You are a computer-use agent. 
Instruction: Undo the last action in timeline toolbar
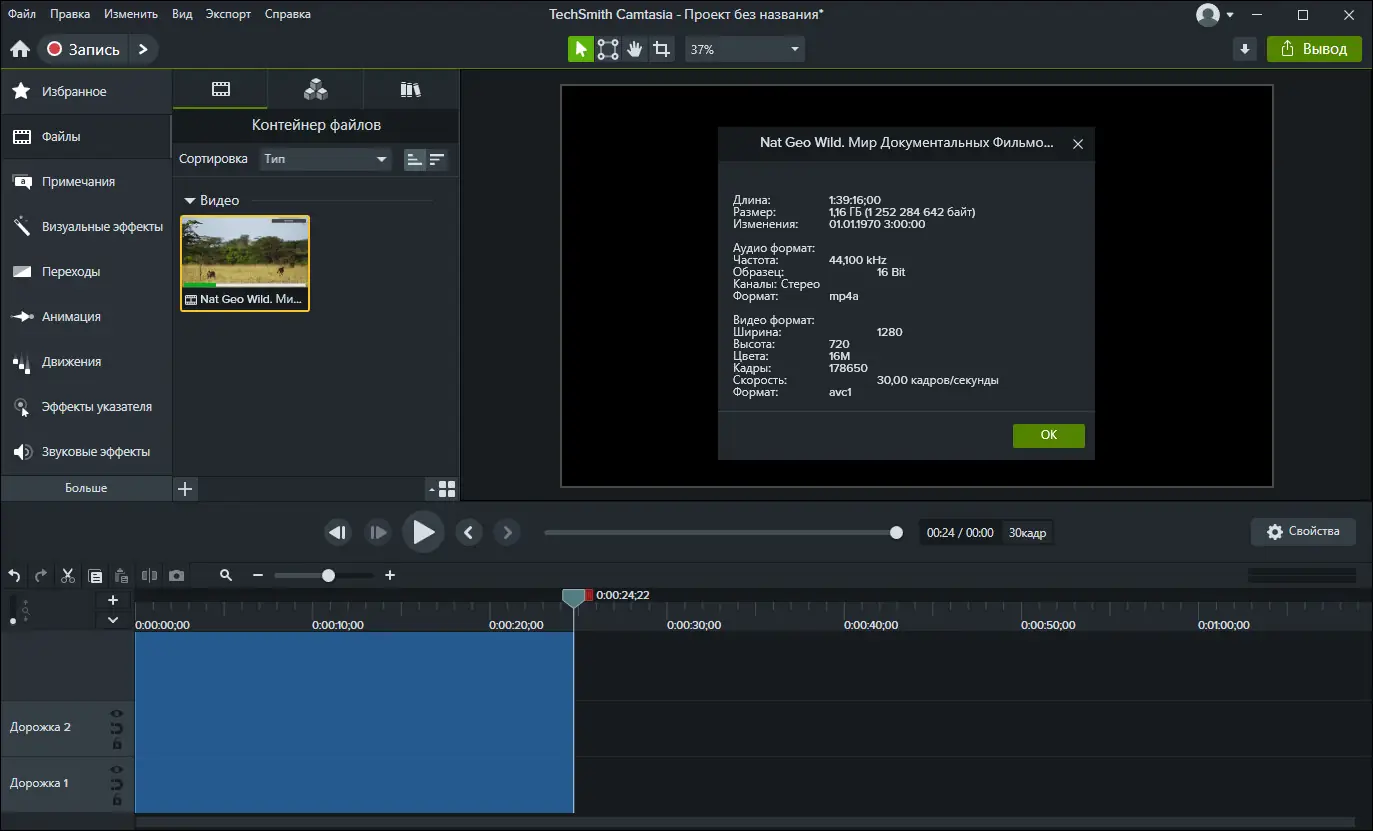click(14, 576)
